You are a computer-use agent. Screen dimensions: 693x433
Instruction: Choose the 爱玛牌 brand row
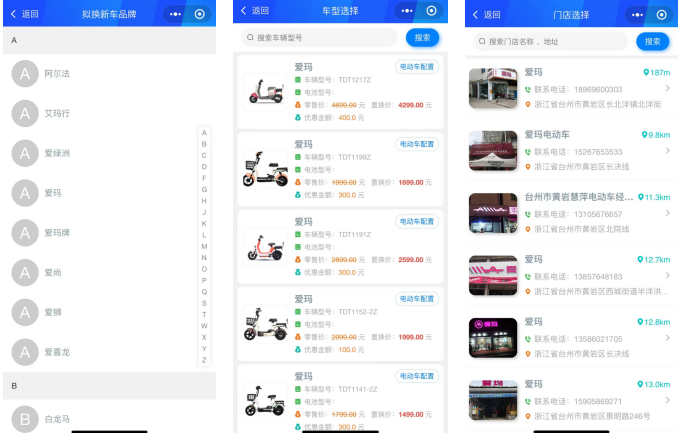click(110, 232)
